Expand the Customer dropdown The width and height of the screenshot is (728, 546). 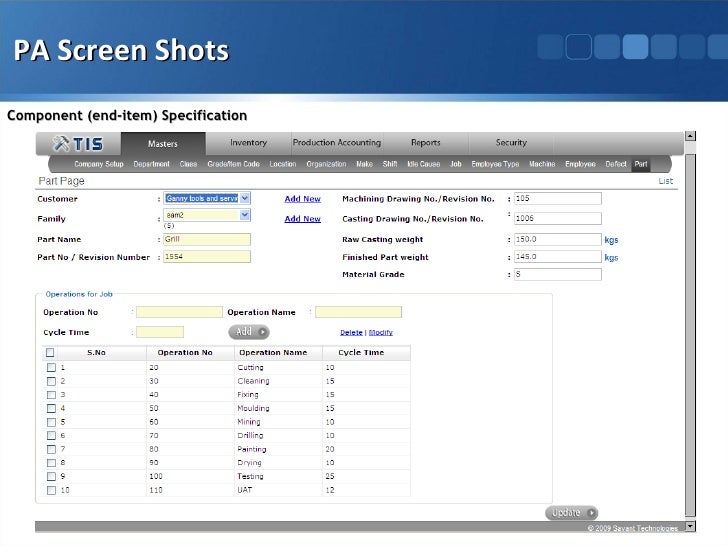coord(245,198)
